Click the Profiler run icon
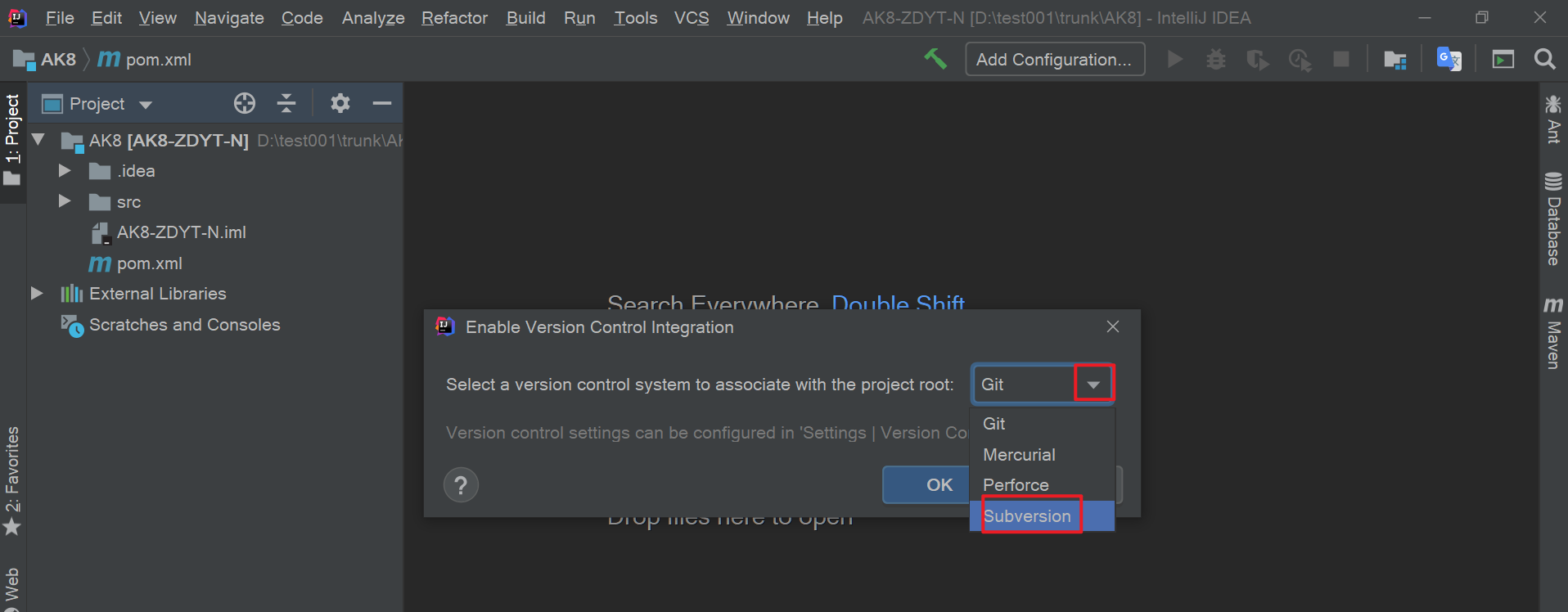Viewport: 1568px width, 612px height. click(1300, 60)
